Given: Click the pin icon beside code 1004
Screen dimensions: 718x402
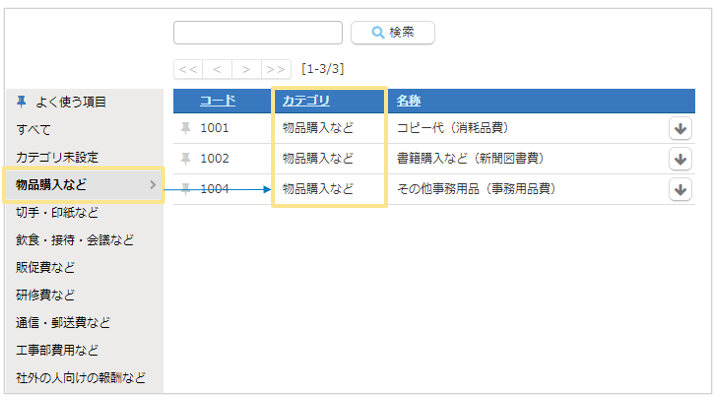Looking at the screenshot, I should [x=185, y=189].
